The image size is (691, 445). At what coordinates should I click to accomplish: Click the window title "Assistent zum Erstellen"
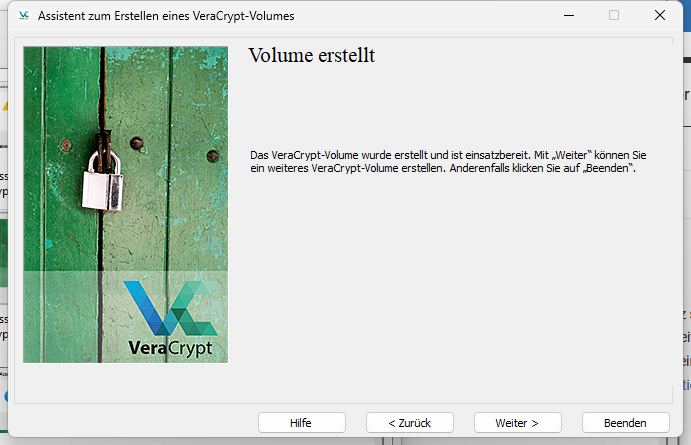click(x=166, y=16)
